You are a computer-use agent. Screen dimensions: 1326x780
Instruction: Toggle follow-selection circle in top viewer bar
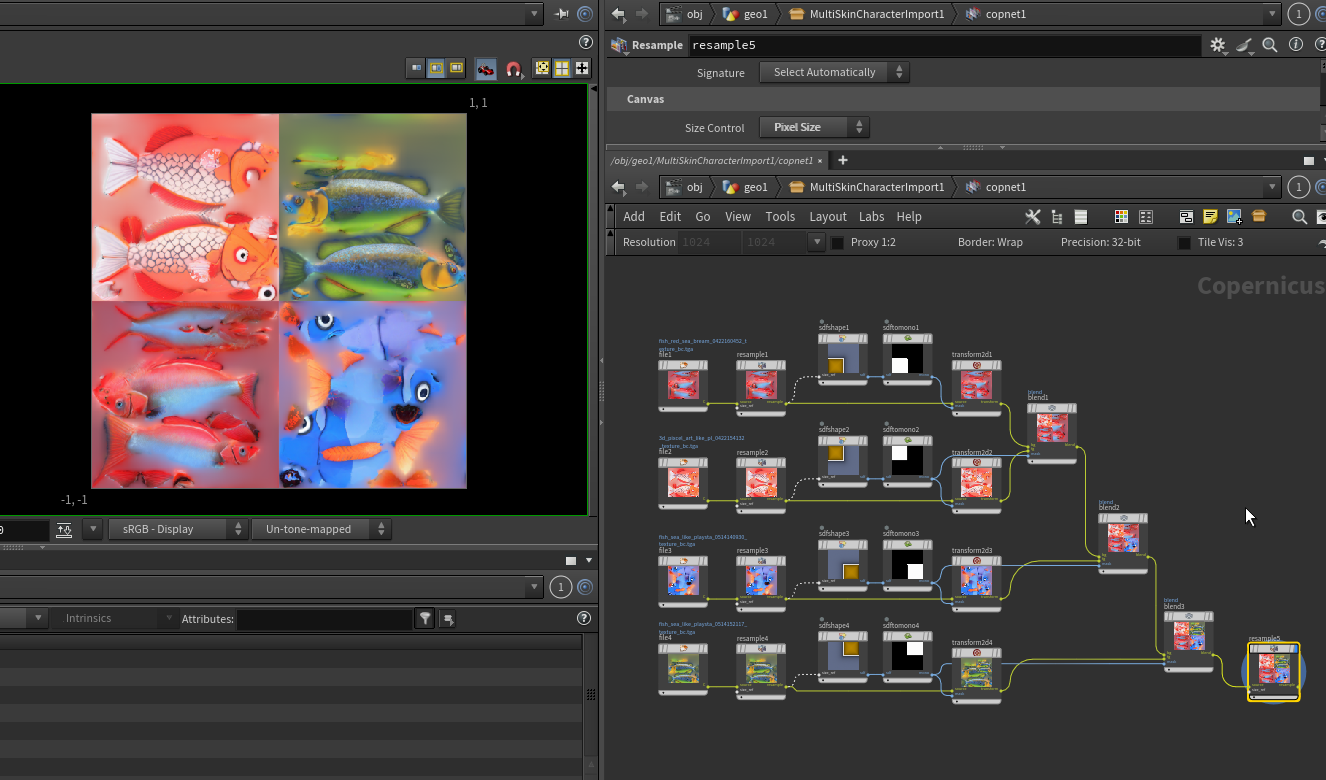pyautogui.click(x=586, y=14)
